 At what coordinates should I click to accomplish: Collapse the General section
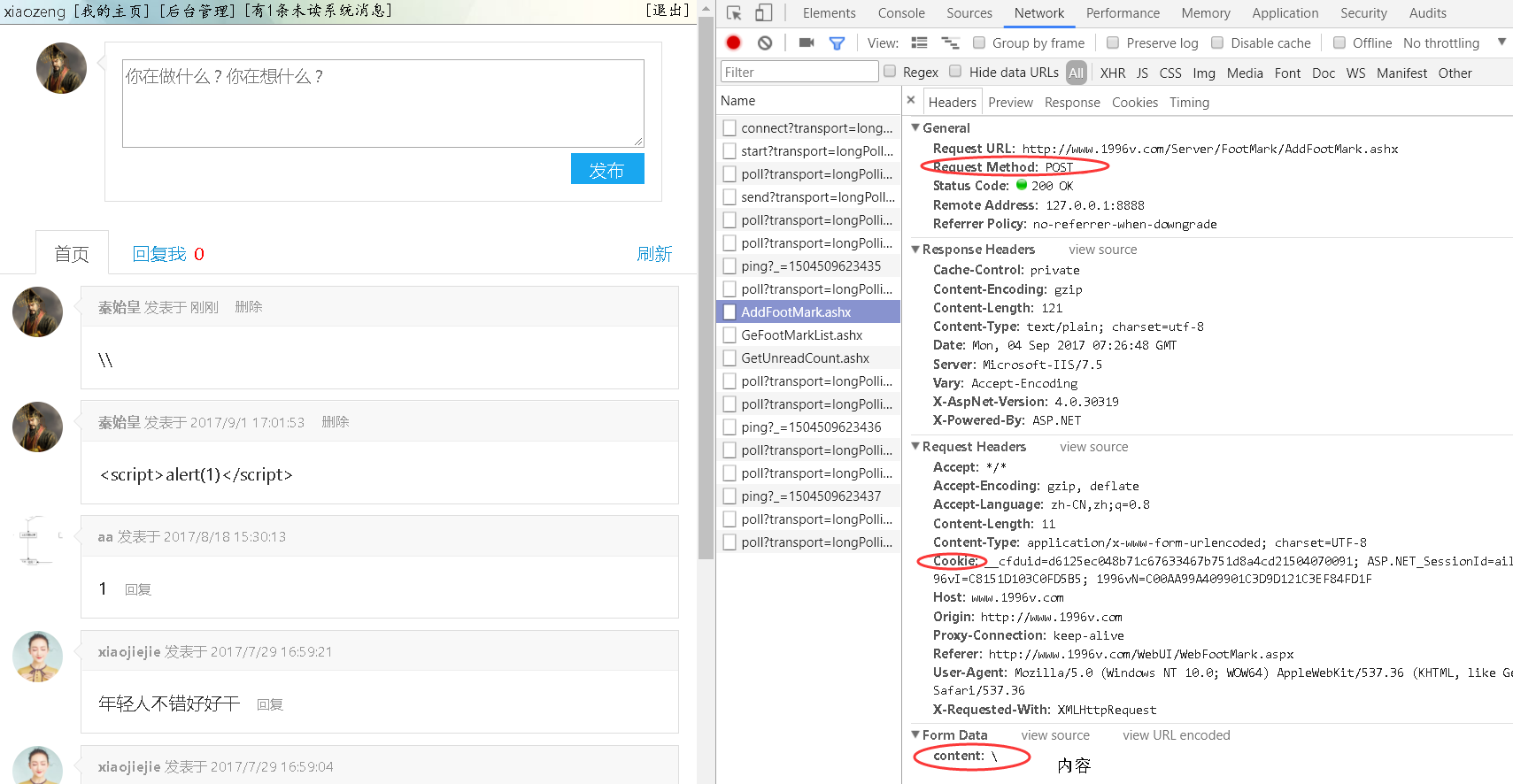[915, 127]
